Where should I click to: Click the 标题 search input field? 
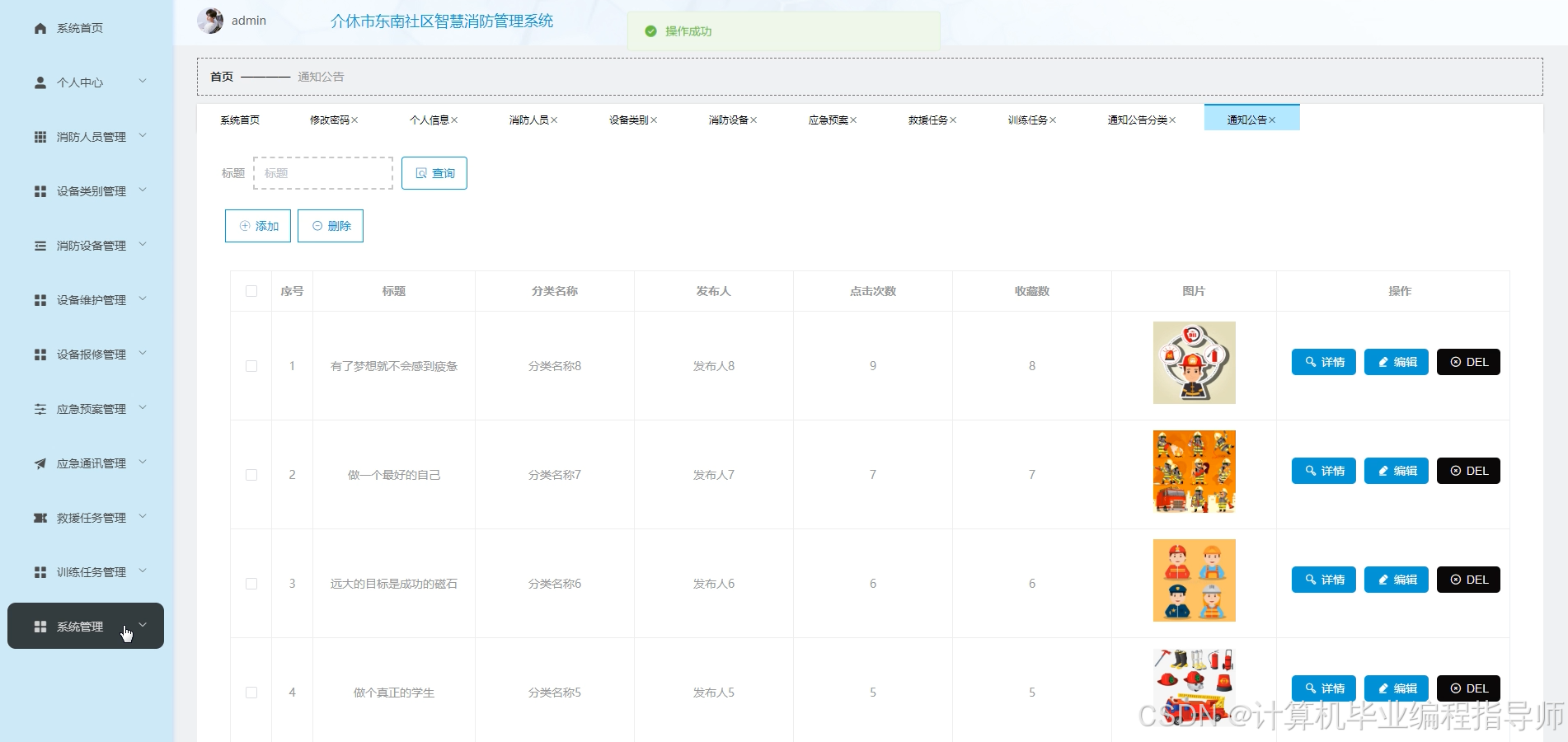pos(323,173)
